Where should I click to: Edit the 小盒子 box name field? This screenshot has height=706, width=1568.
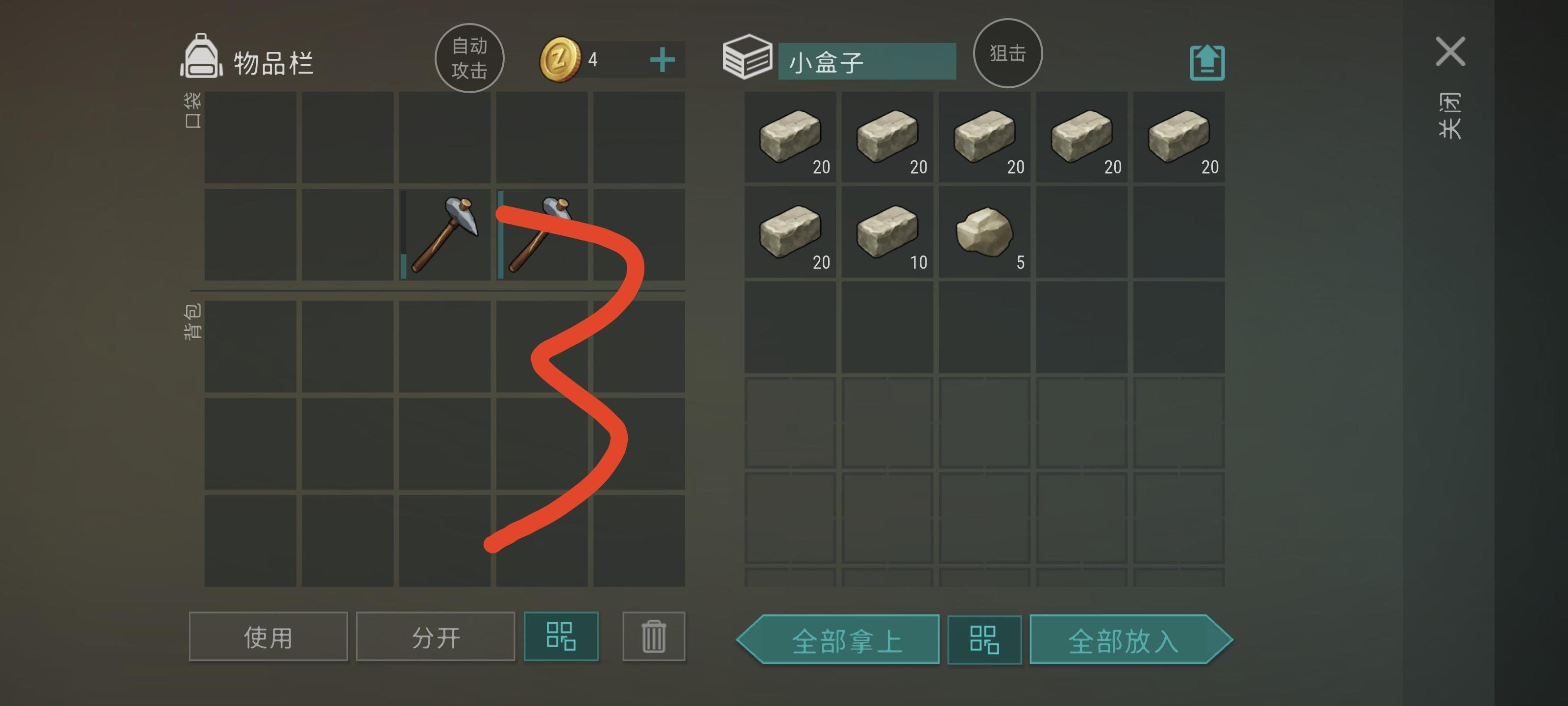pyautogui.click(x=867, y=61)
